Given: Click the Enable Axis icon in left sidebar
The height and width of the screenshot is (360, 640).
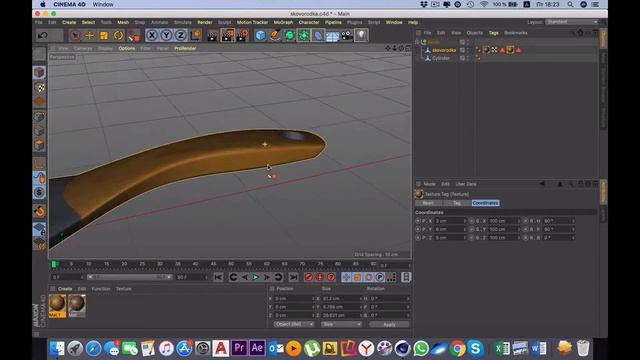Looking at the screenshot, I should (x=39, y=164).
